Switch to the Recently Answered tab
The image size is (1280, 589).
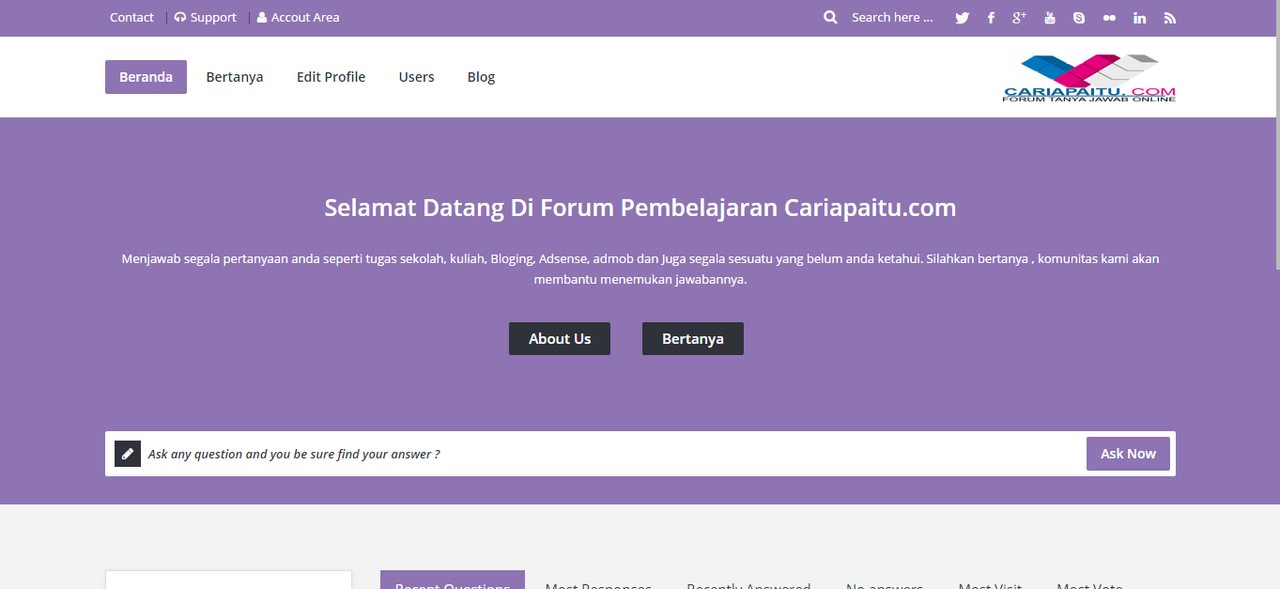tap(749, 584)
